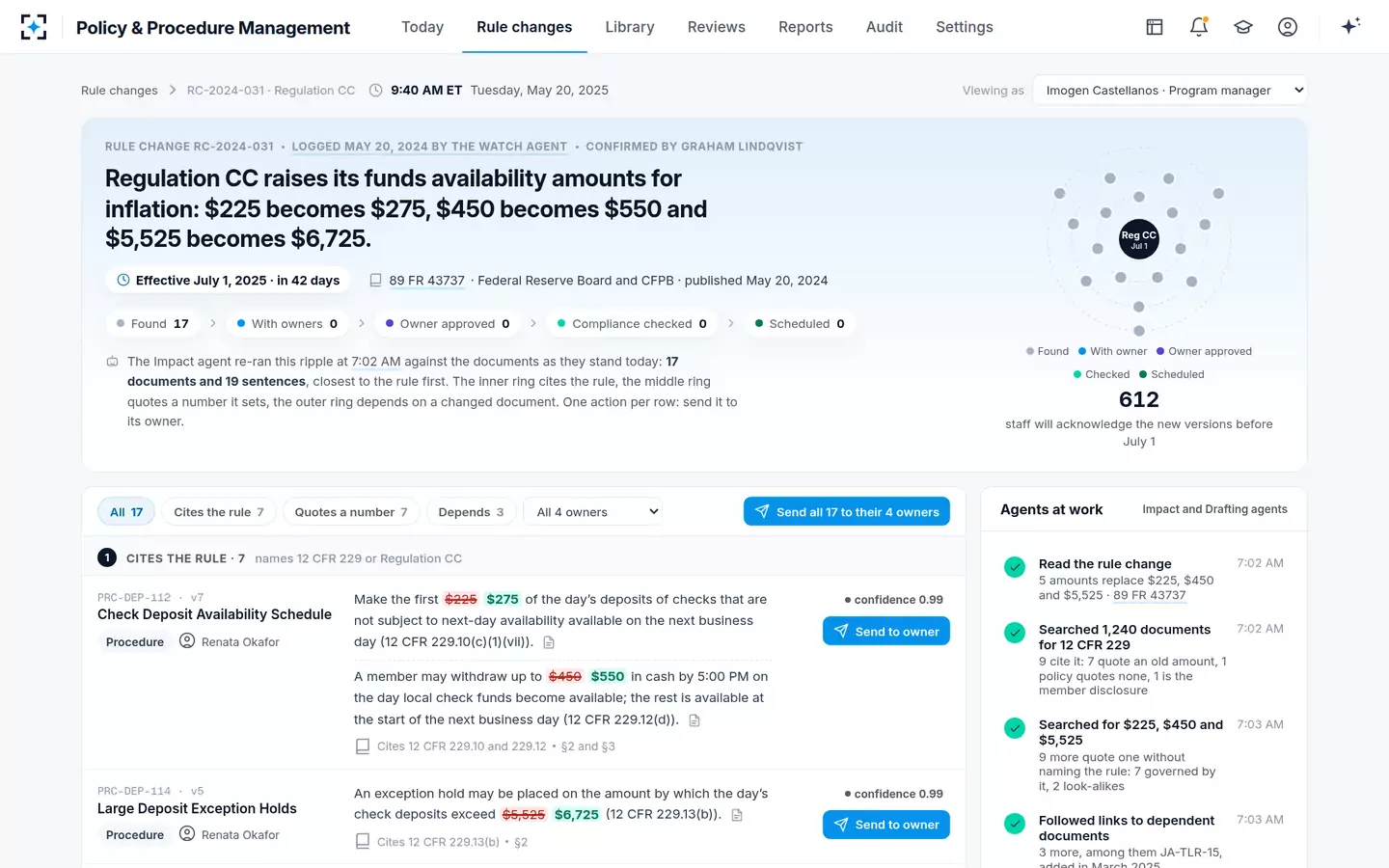Click the book icon beside Cites 12 CFR 229.10 and 229.12
1389x868 pixels.
[363, 746]
